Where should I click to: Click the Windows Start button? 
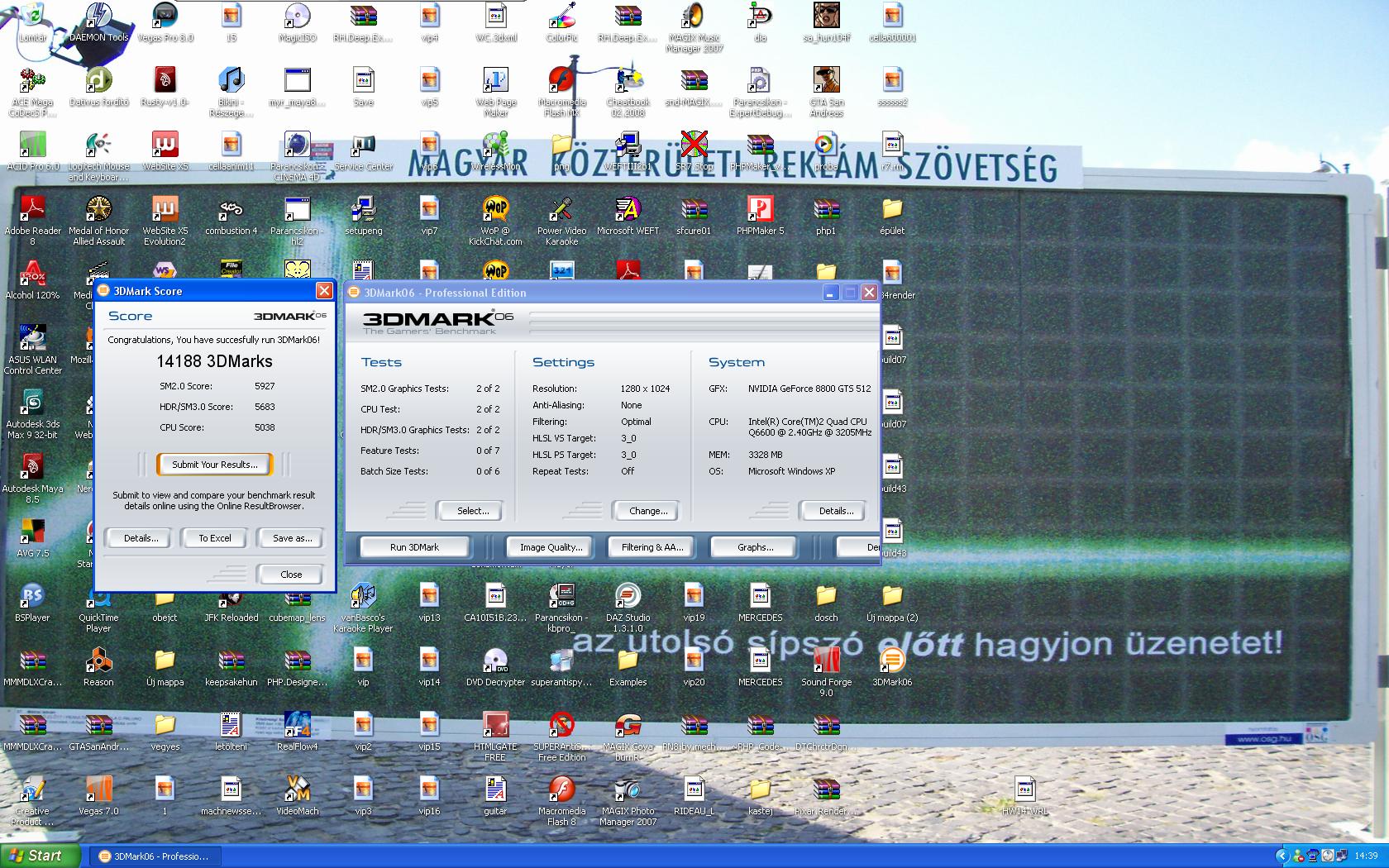[x=41, y=856]
